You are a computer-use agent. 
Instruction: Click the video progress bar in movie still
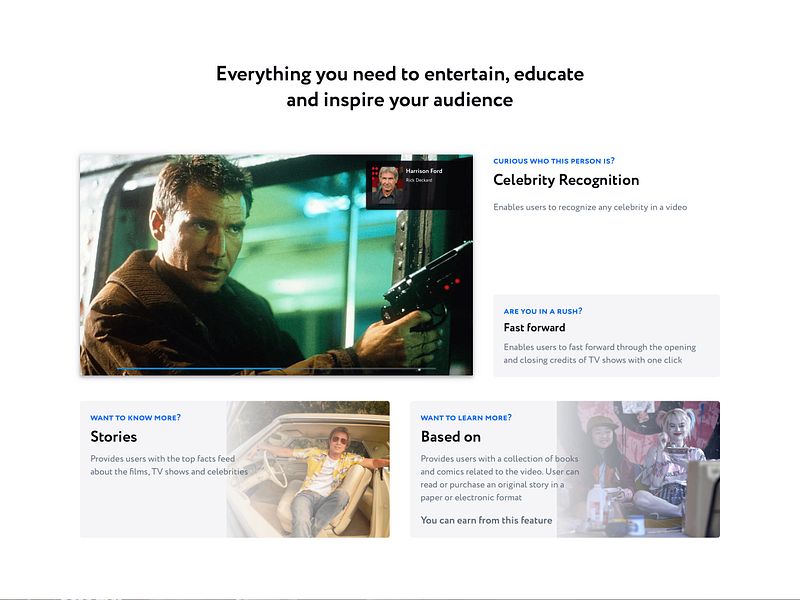click(276, 368)
